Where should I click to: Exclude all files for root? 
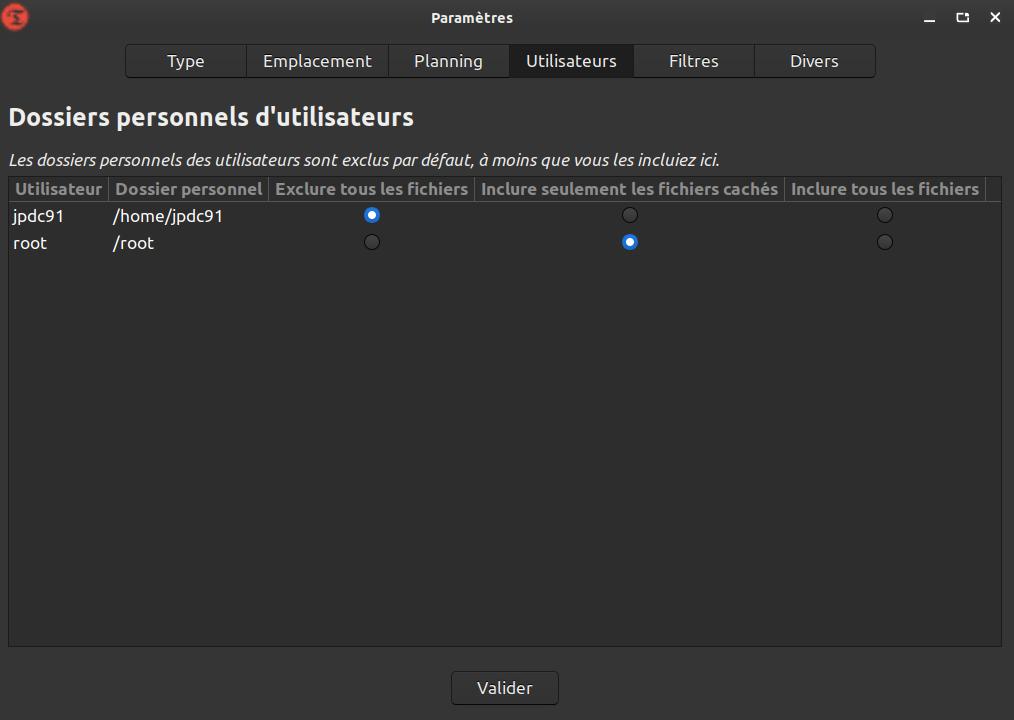coord(372,242)
